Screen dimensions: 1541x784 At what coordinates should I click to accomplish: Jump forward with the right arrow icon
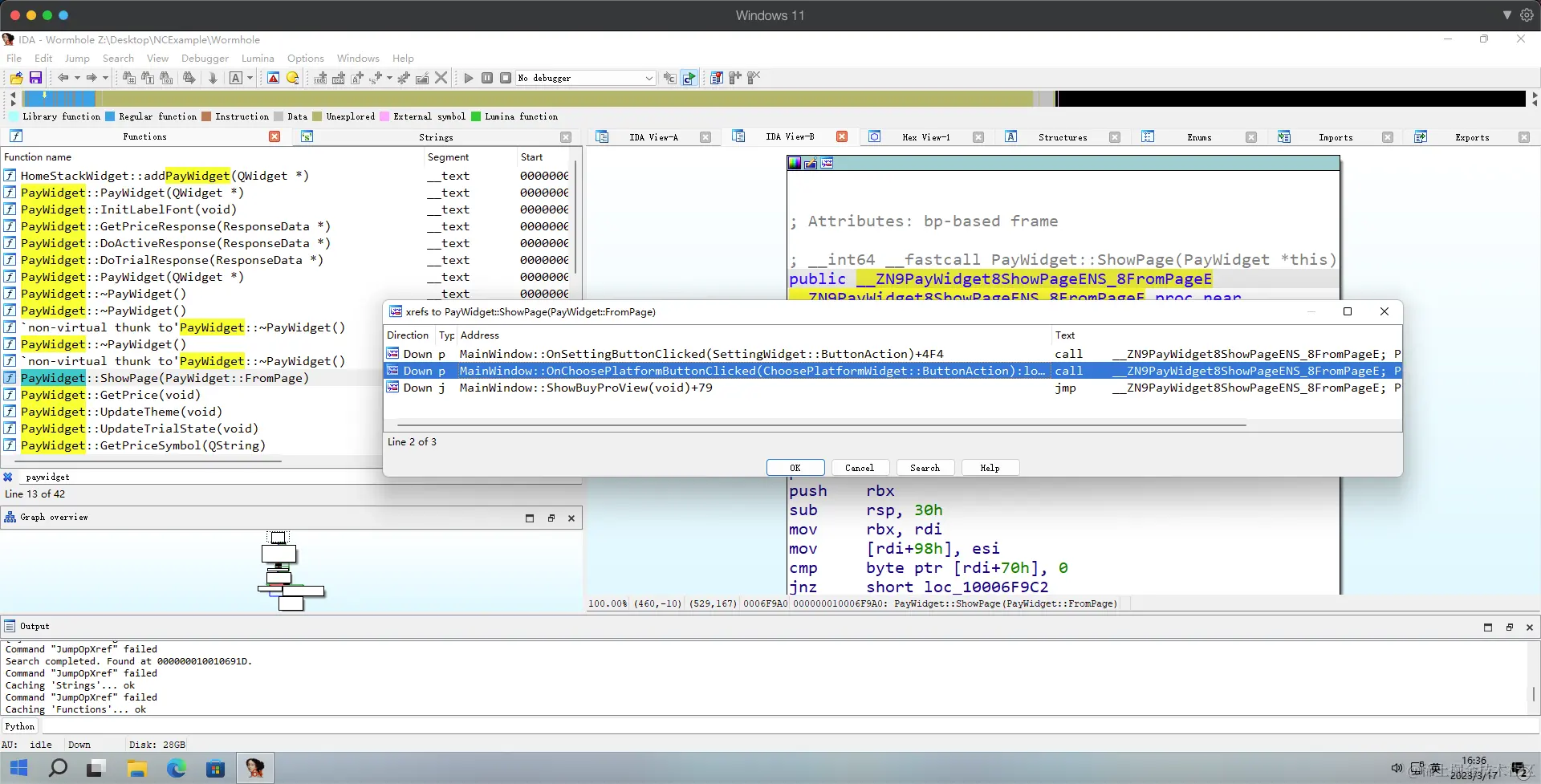click(91, 78)
